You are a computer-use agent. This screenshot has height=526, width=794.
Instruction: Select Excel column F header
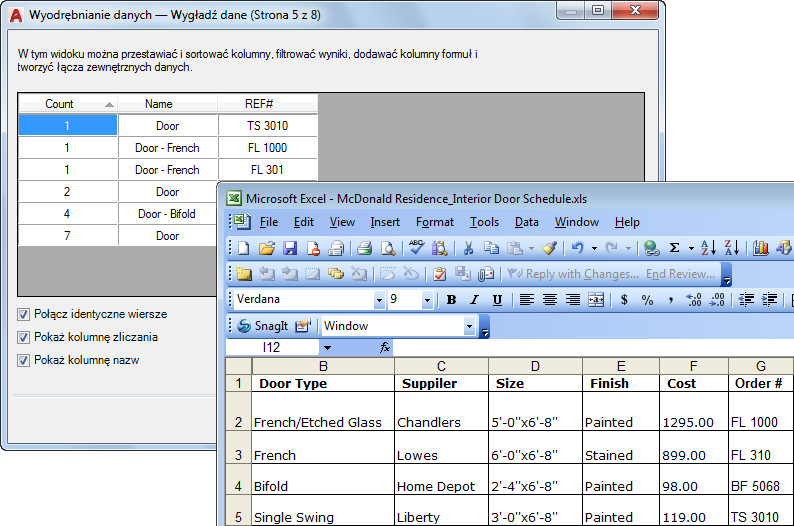(x=693, y=366)
